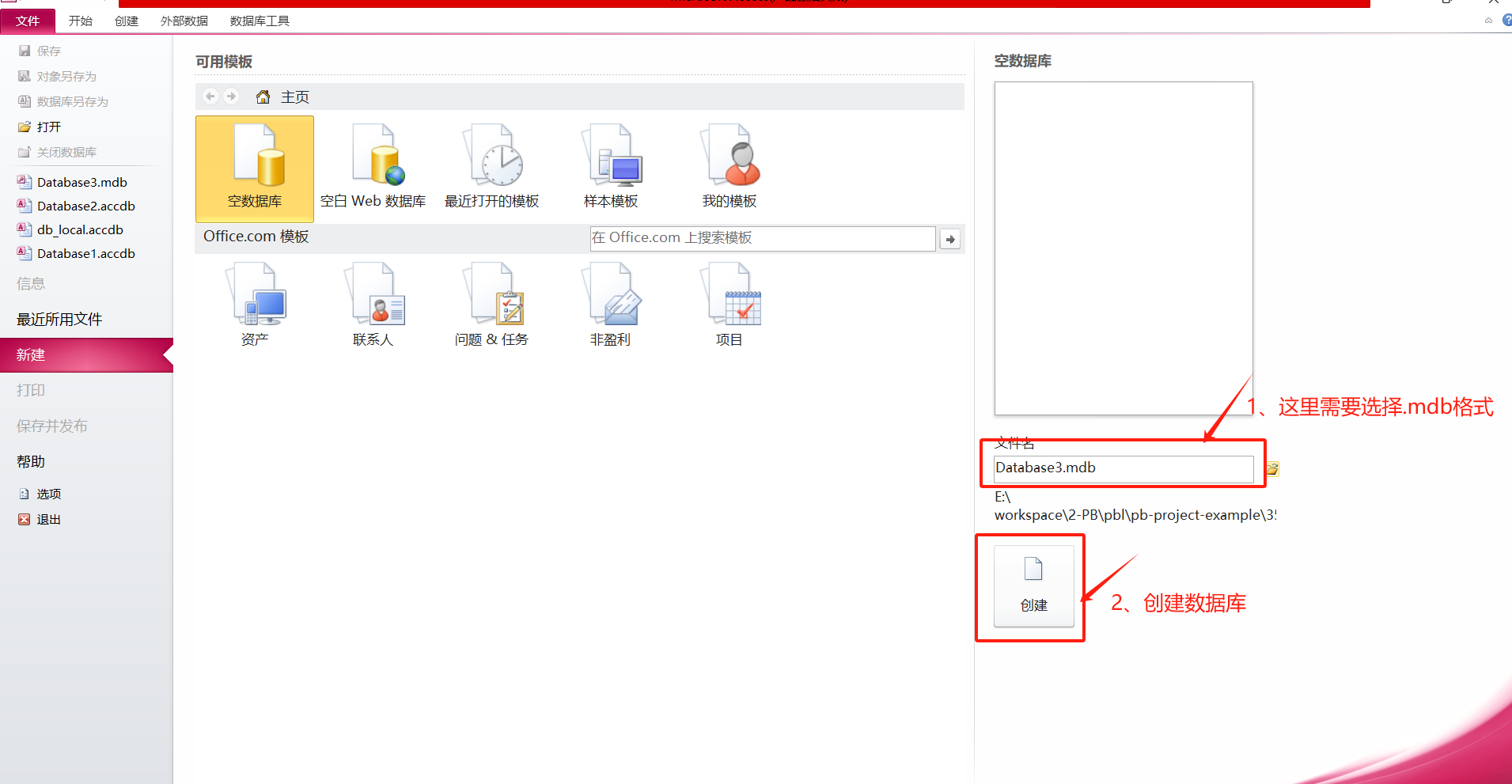Select the 非盈利 template category
The height and width of the screenshot is (784, 1512).
[x=611, y=305]
